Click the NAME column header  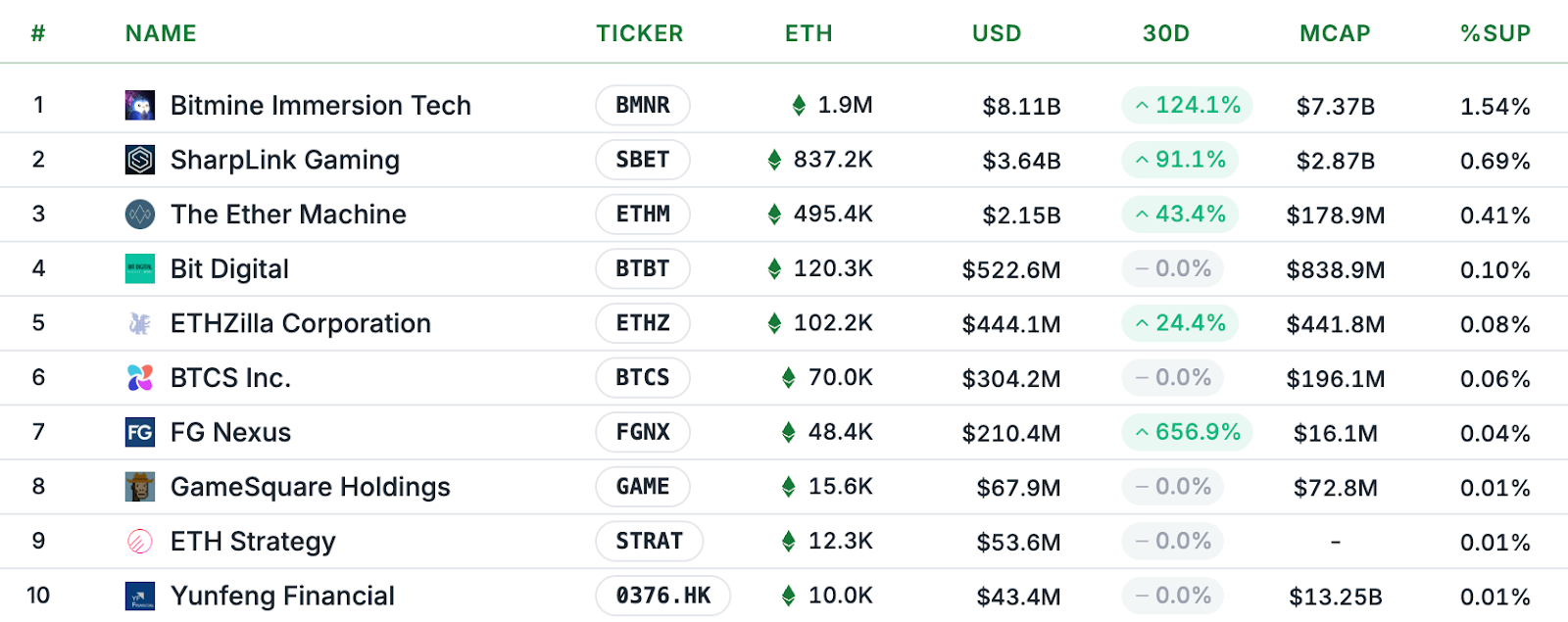[160, 32]
